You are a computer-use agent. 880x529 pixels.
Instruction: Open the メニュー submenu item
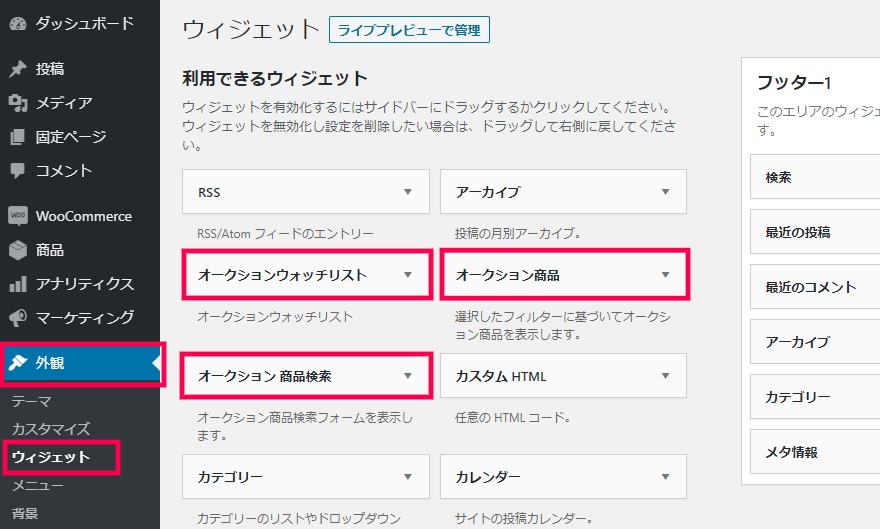pos(38,485)
